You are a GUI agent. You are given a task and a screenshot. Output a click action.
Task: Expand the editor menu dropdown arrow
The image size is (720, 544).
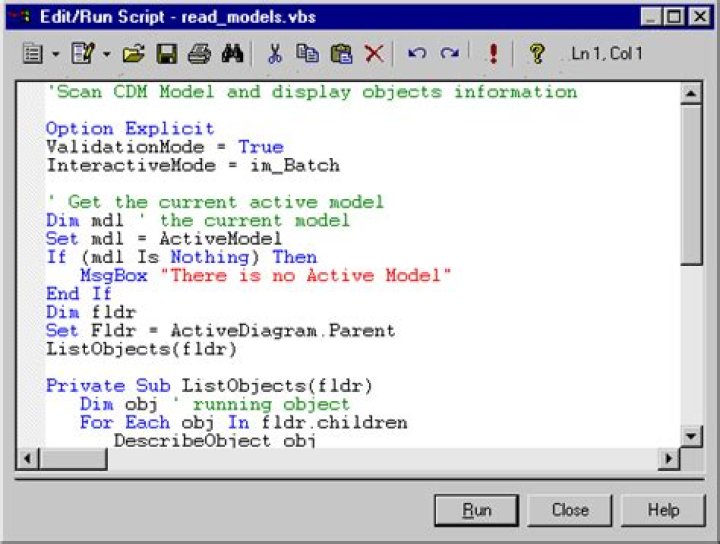point(56,54)
